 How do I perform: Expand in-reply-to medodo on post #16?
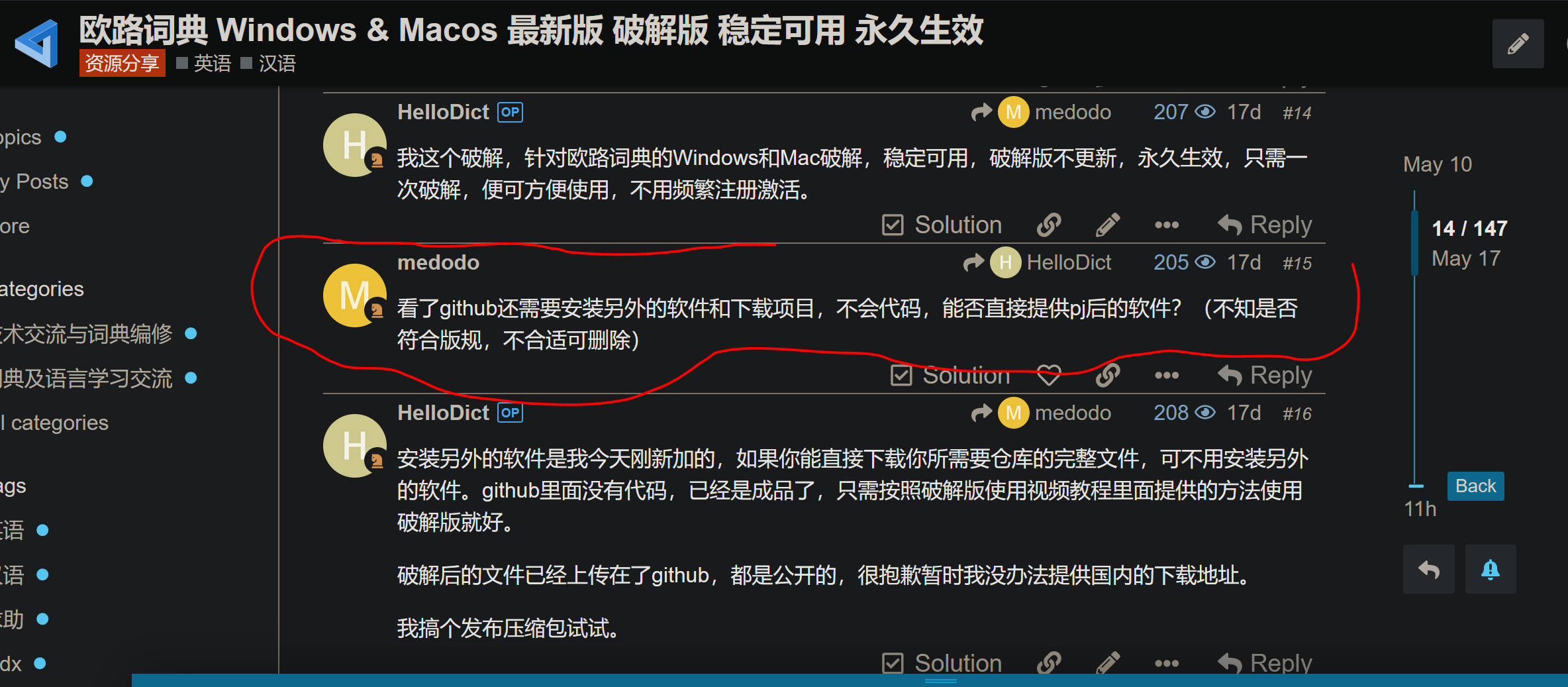point(1041,413)
